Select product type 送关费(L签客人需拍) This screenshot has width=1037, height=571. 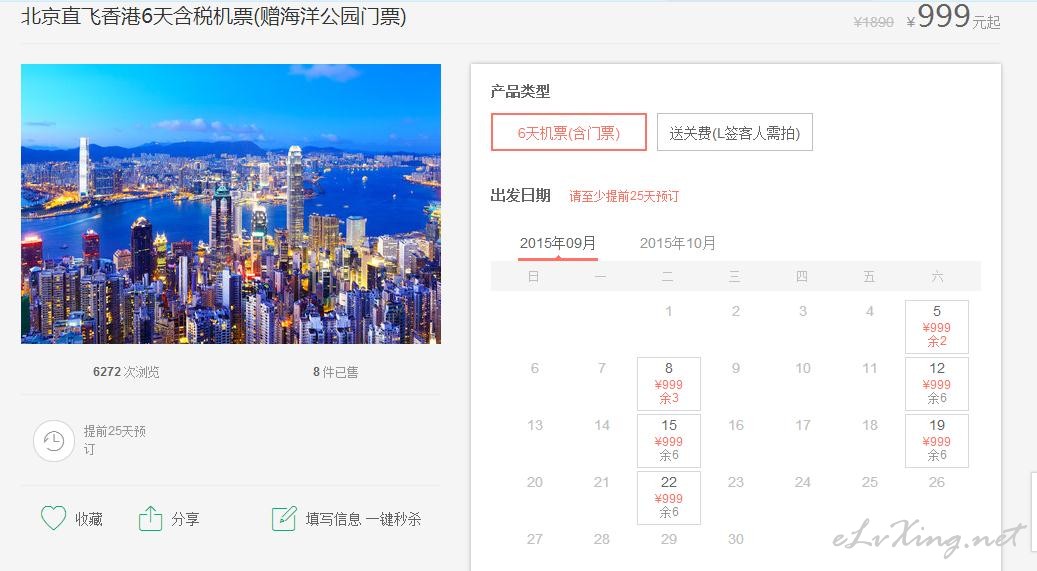[x=735, y=132]
